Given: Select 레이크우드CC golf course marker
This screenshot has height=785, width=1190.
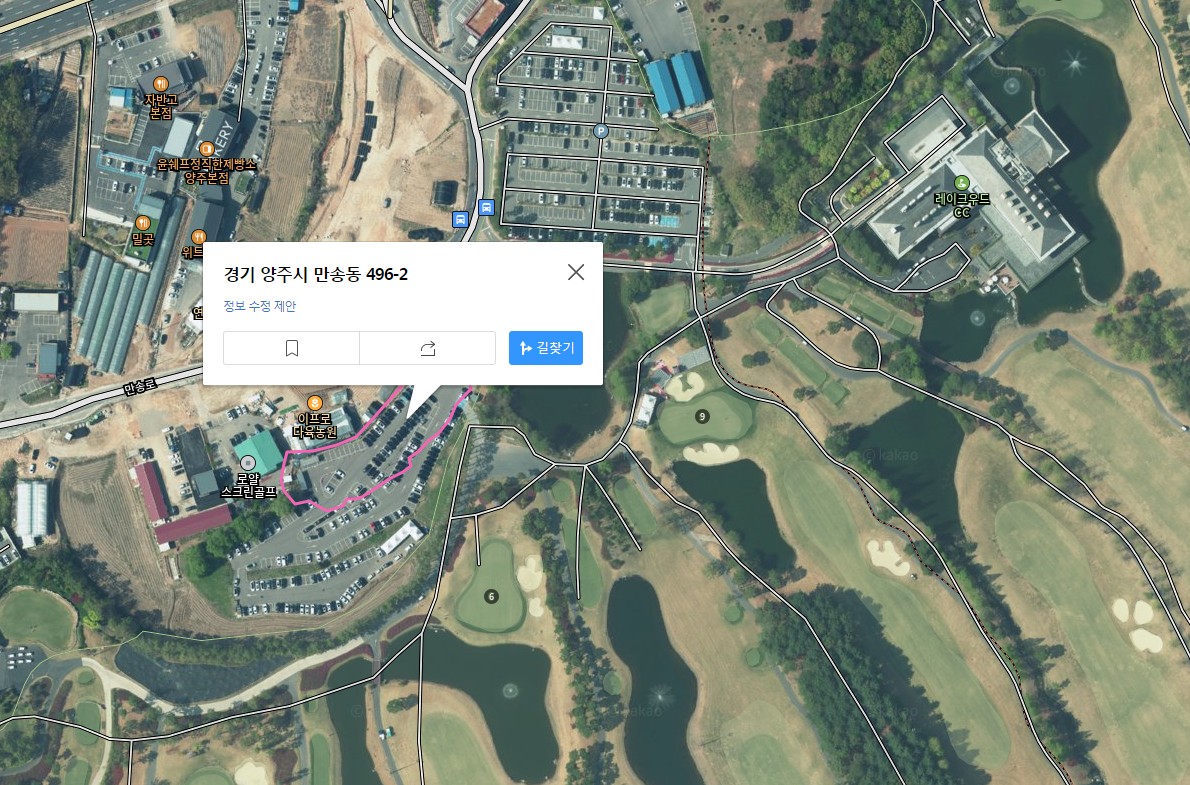Looking at the screenshot, I should click(x=962, y=182).
